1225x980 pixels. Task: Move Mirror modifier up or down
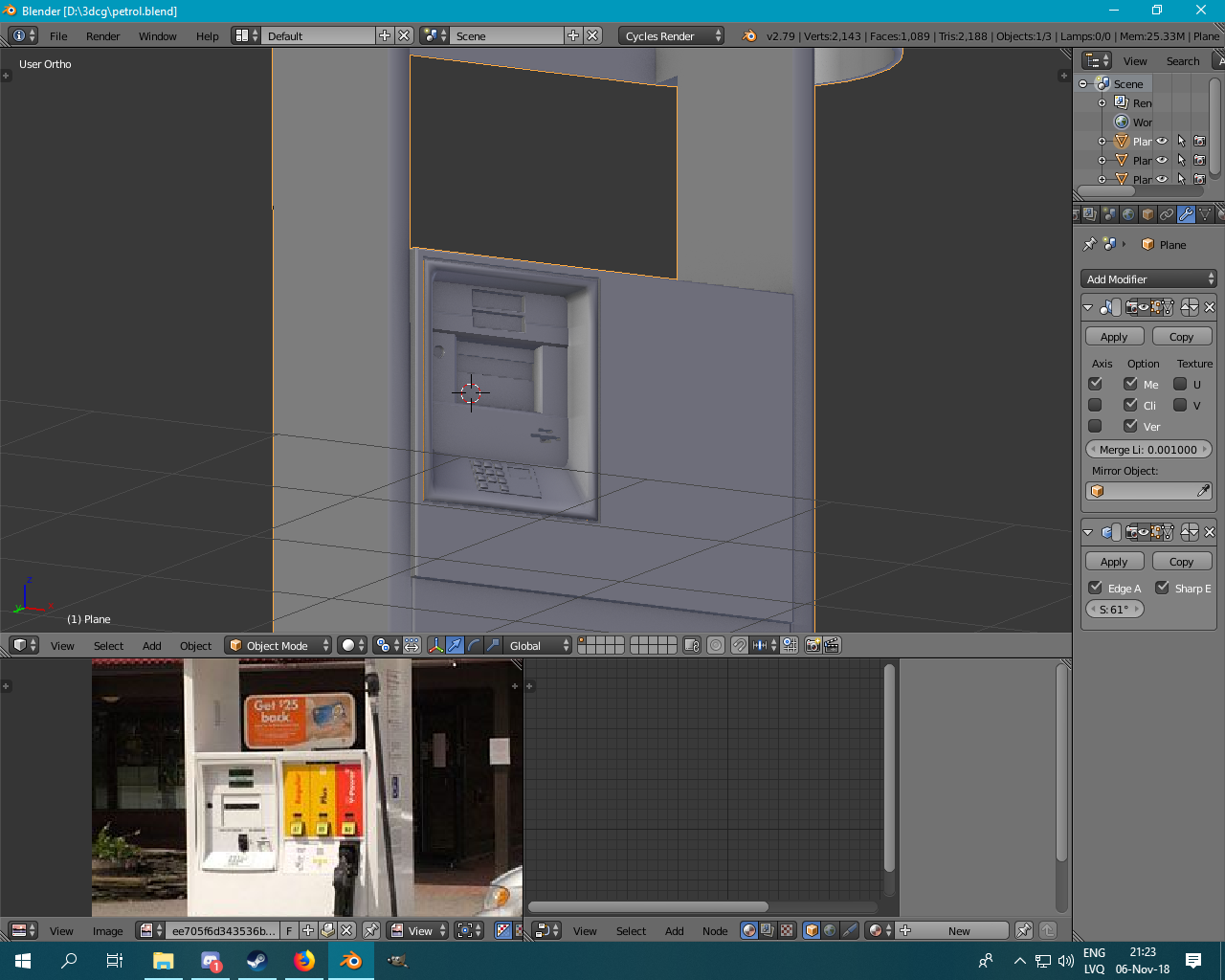coord(1190,307)
